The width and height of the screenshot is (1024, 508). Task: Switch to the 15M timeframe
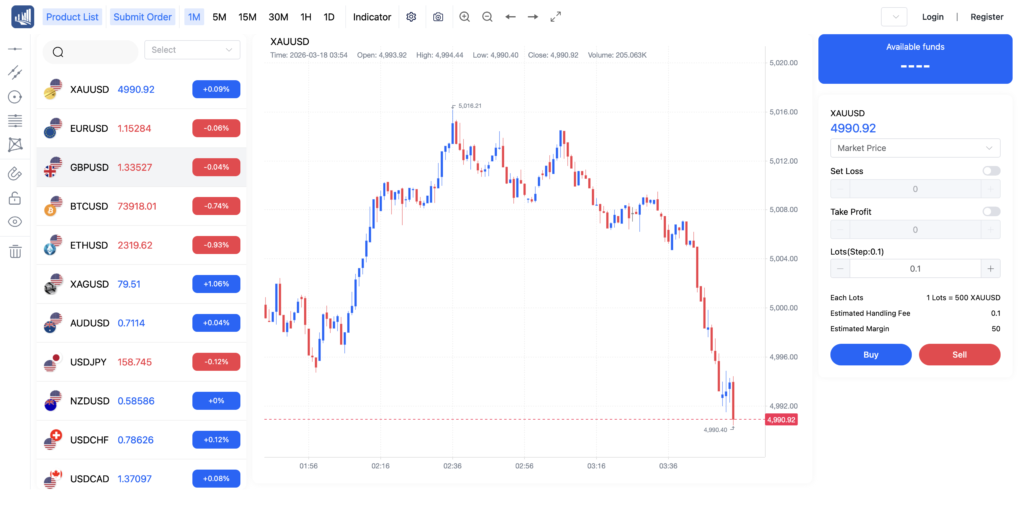(247, 17)
